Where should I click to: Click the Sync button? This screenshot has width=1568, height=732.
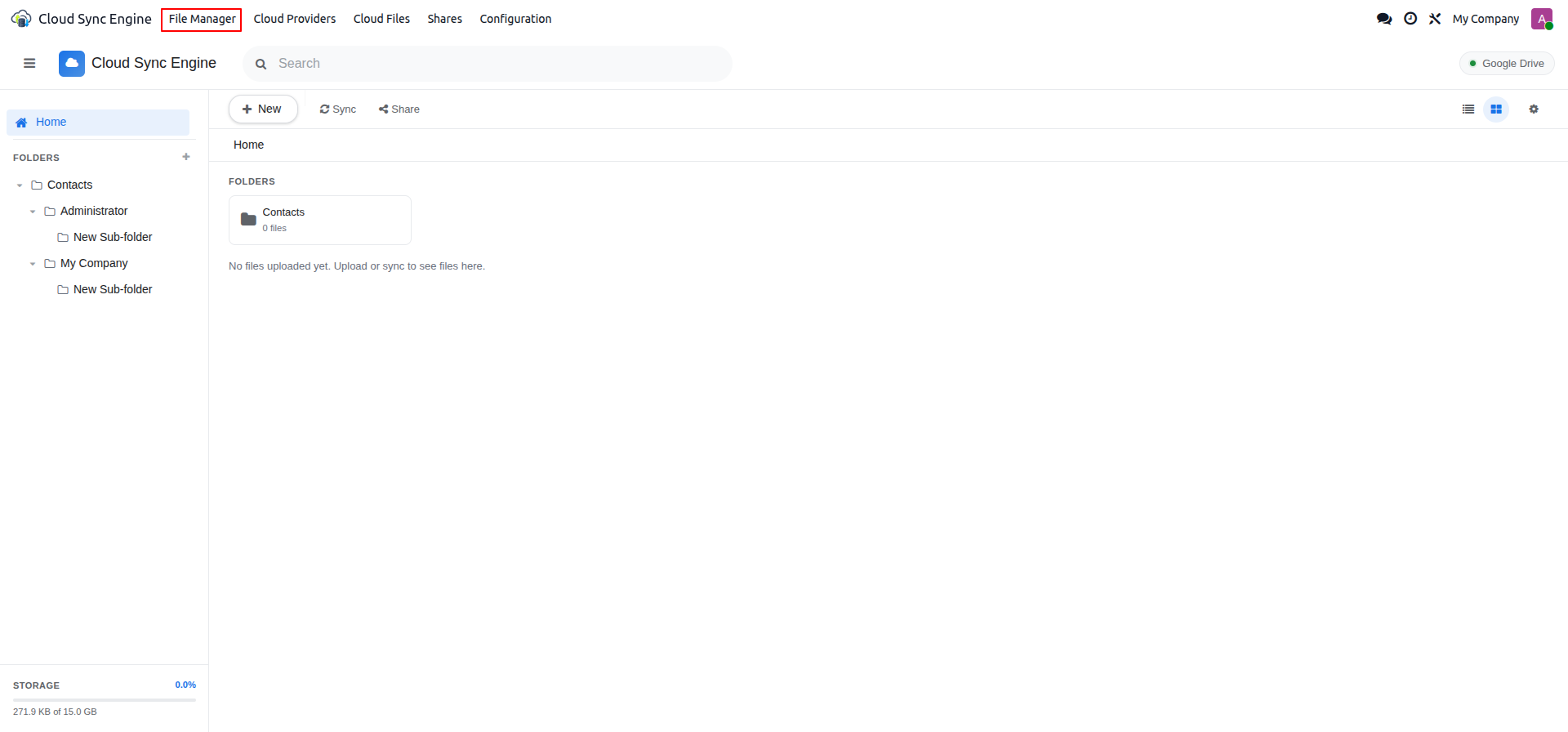point(338,109)
